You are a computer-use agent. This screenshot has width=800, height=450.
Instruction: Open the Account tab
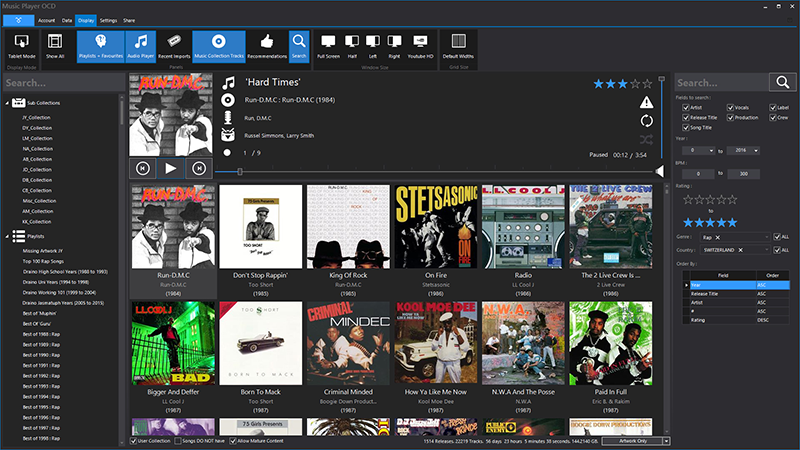tap(46, 20)
